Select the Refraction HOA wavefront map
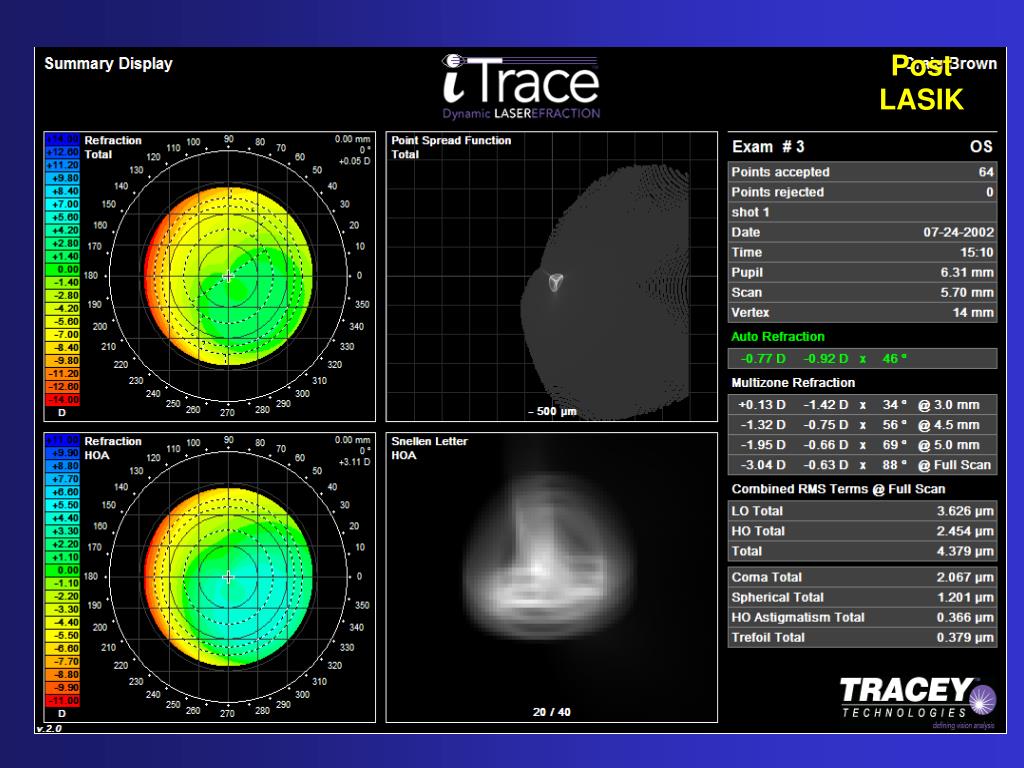 [x=228, y=577]
